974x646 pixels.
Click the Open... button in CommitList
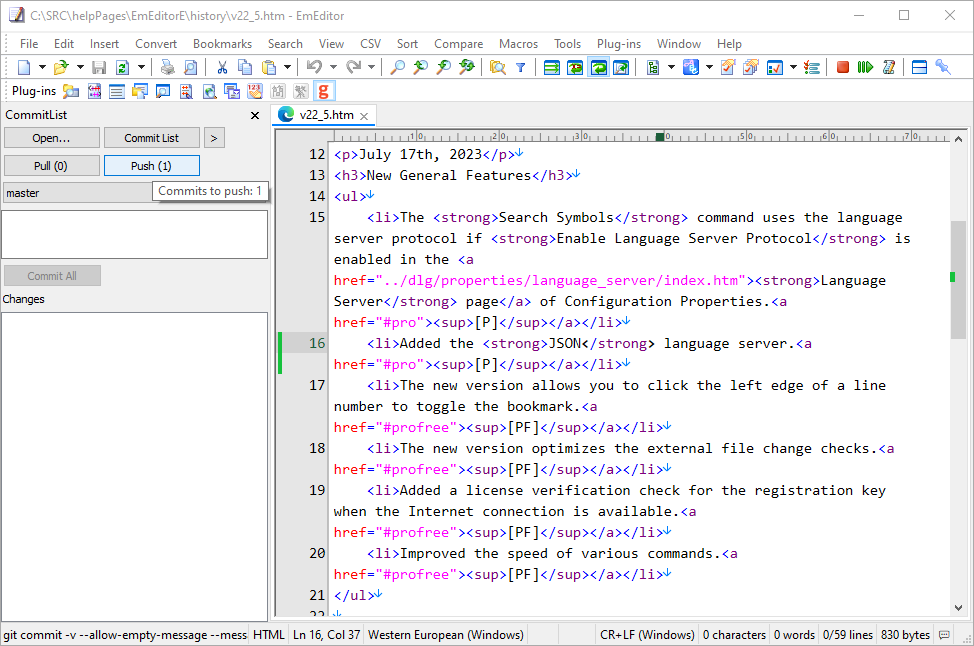tap(52, 138)
